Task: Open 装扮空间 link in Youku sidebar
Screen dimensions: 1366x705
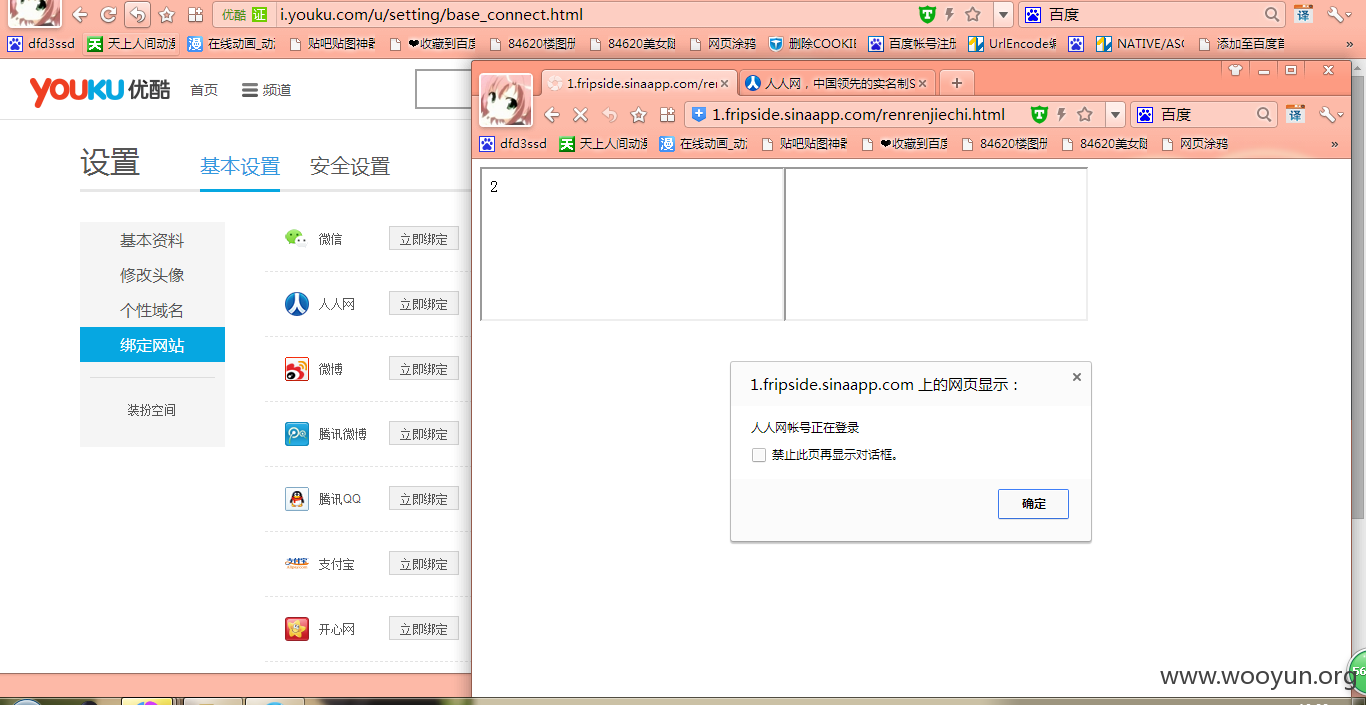Action: click(x=152, y=410)
